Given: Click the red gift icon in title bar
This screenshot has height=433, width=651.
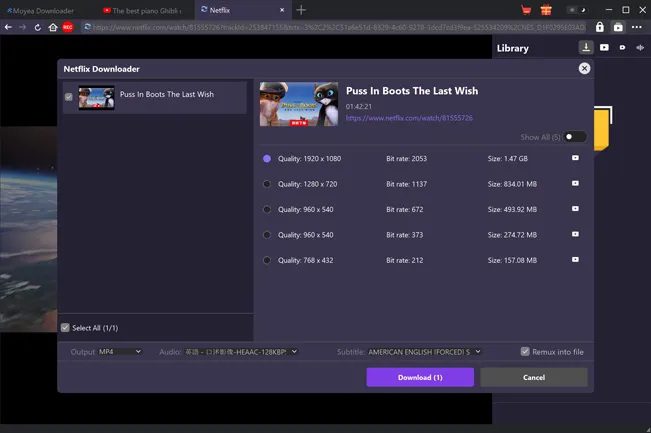Looking at the screenshot, I should [x=545, y=9].
